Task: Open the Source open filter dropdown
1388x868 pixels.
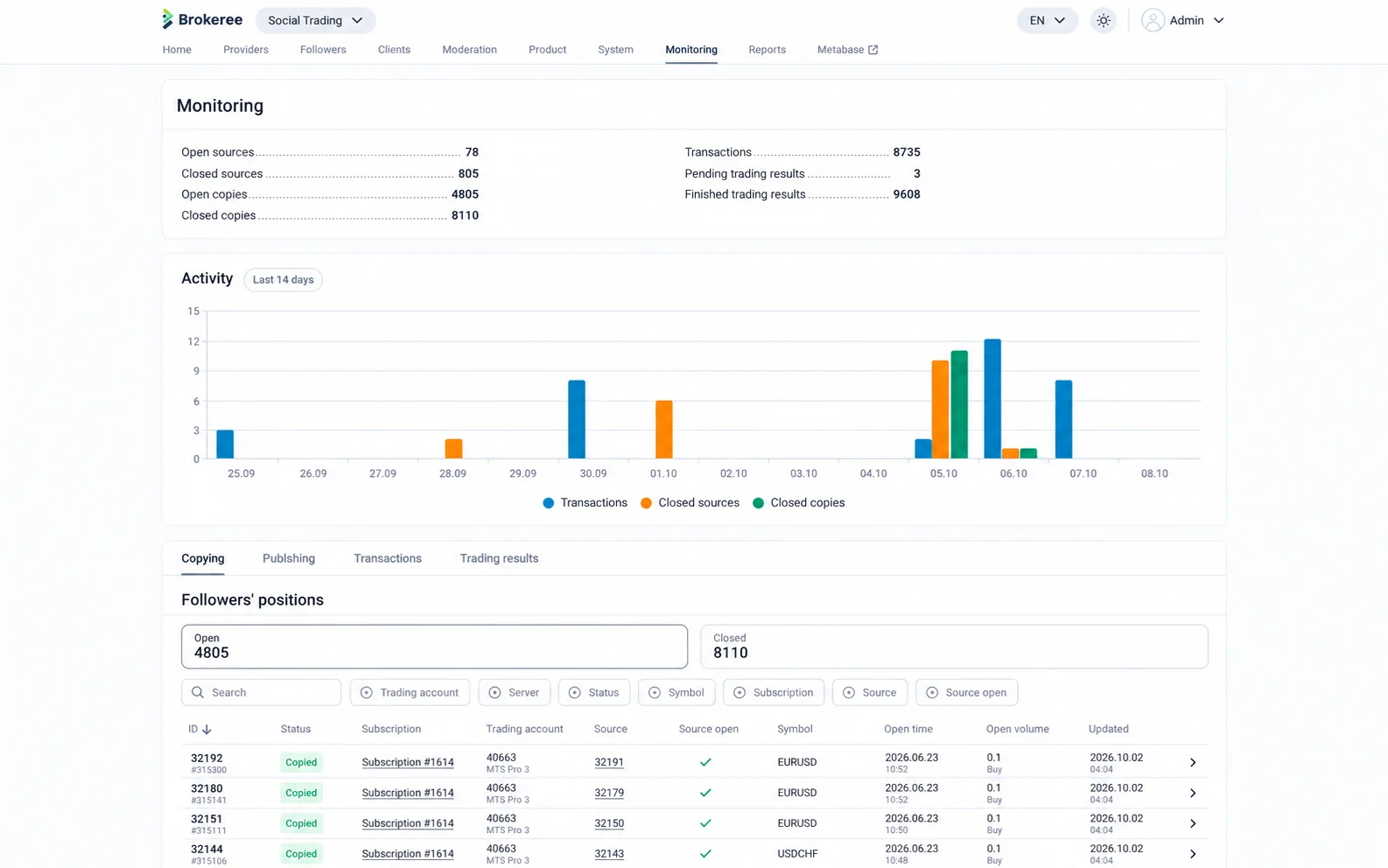Action: [966, 692]
